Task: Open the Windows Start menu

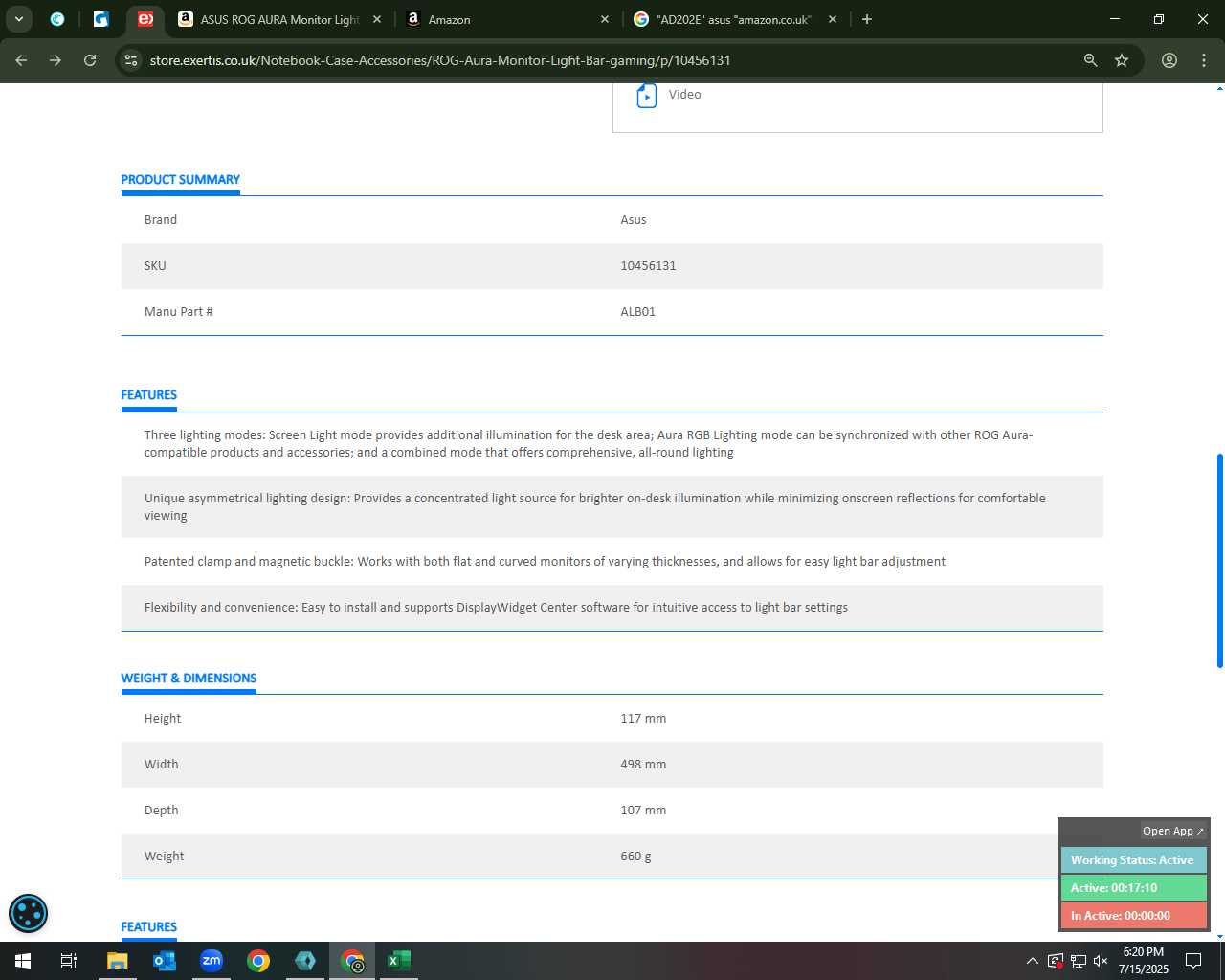Action: click(x=23, y=961)
